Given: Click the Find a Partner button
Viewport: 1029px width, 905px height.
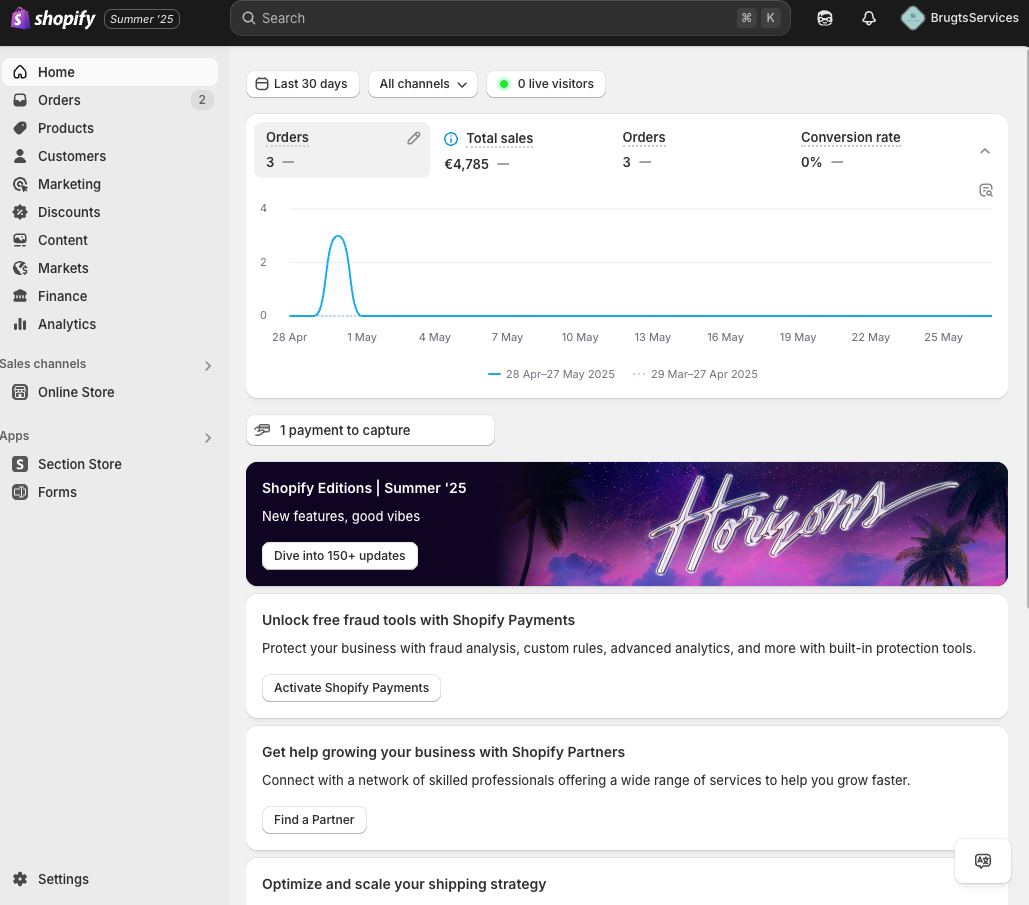Looking at the screenshot, I should click(314, 820).
